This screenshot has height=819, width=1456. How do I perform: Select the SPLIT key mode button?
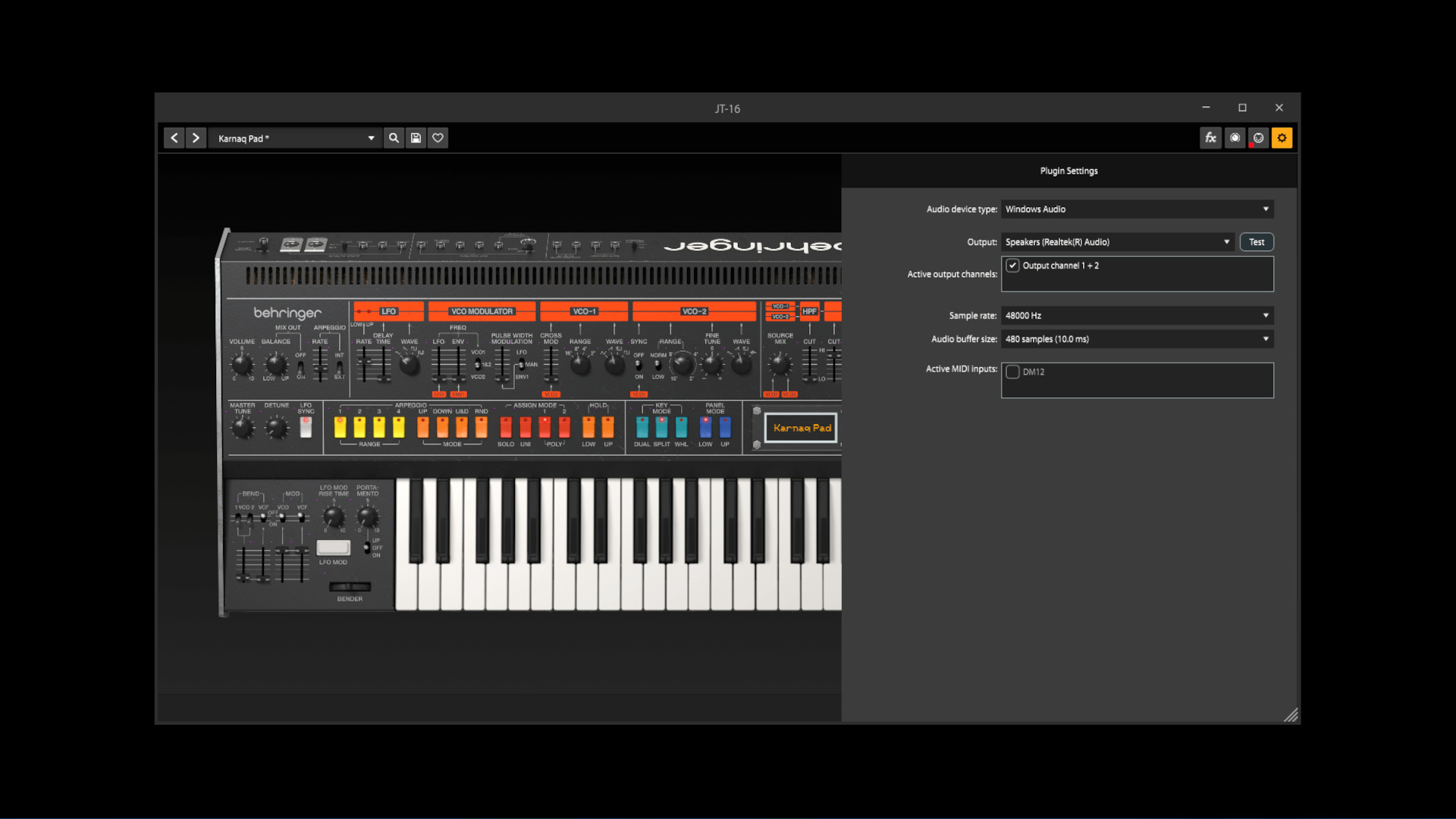(662, 427)
